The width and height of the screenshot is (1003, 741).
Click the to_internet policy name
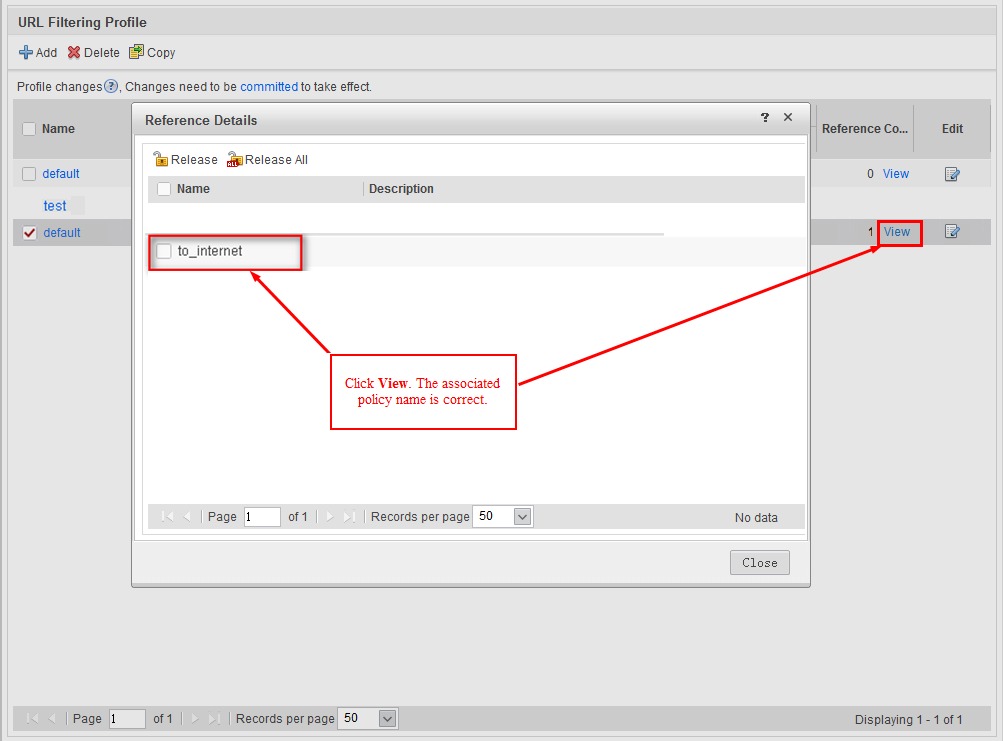click(x=210, y=251)
